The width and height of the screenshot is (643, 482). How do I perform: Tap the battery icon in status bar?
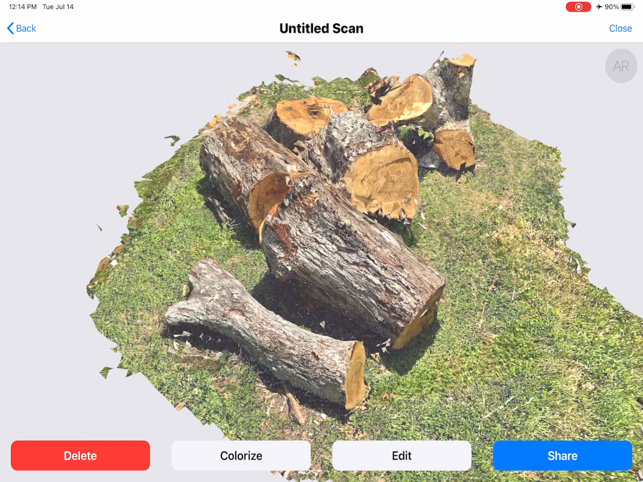coord(627,7)
